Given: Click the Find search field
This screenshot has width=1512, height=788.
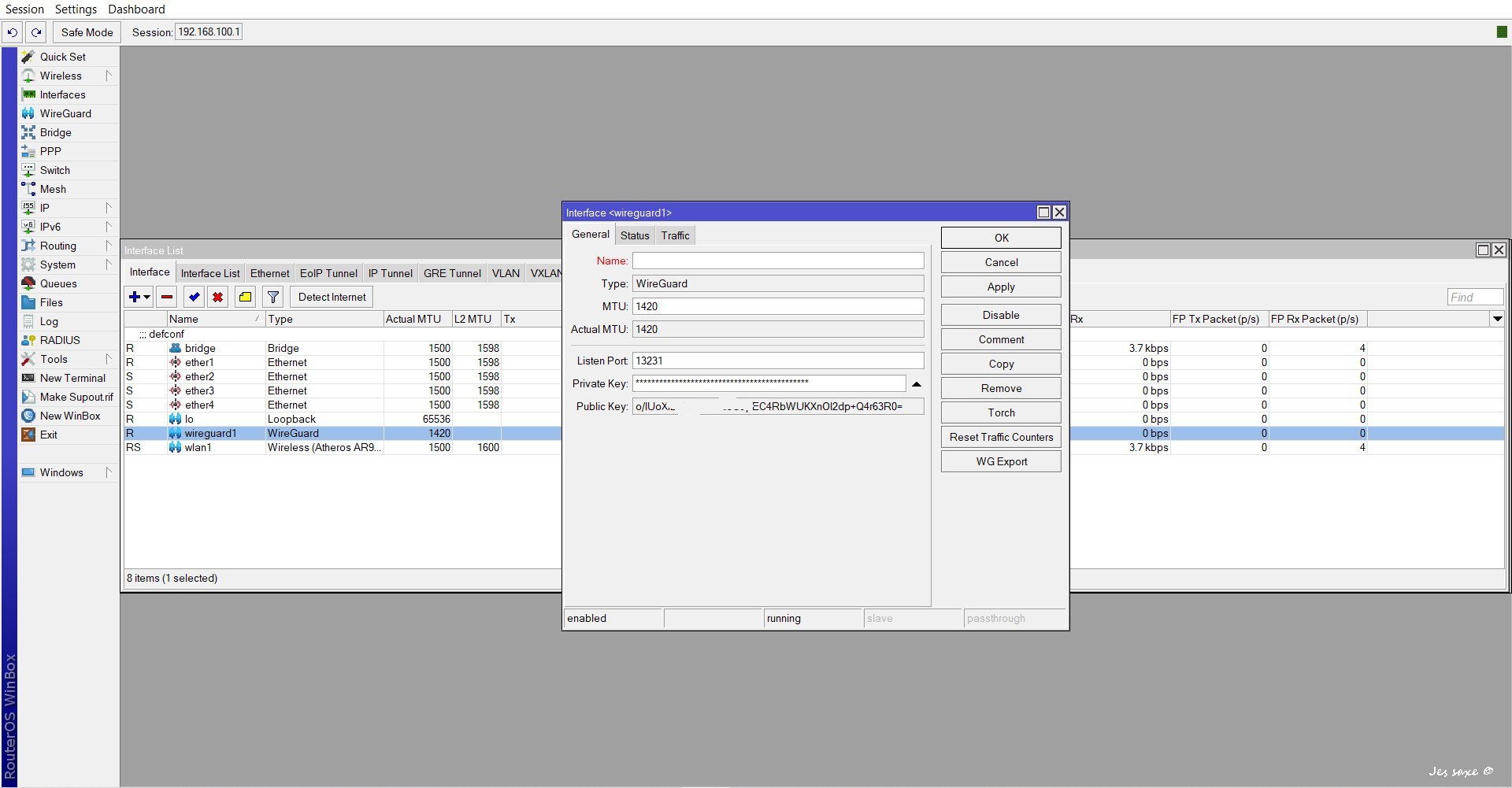Looking at the screenshot, I should pyautogui.click(x=1475, y=297).
